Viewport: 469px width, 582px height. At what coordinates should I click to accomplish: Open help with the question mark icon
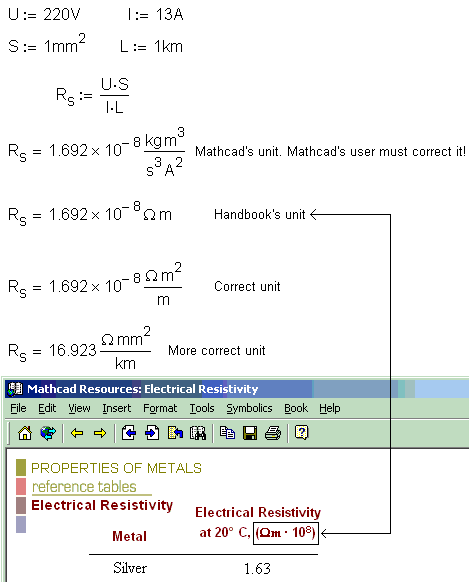(301, 433)
